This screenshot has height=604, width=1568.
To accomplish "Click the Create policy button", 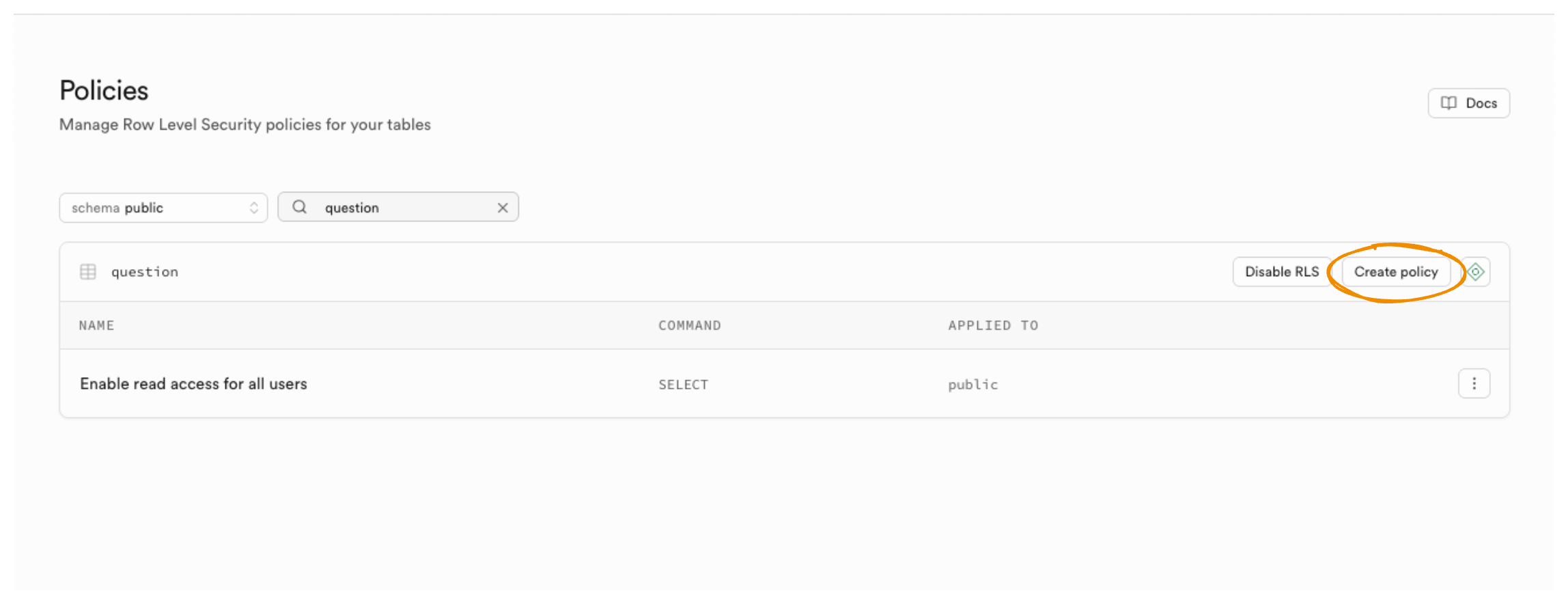I will coord(1395,272).
